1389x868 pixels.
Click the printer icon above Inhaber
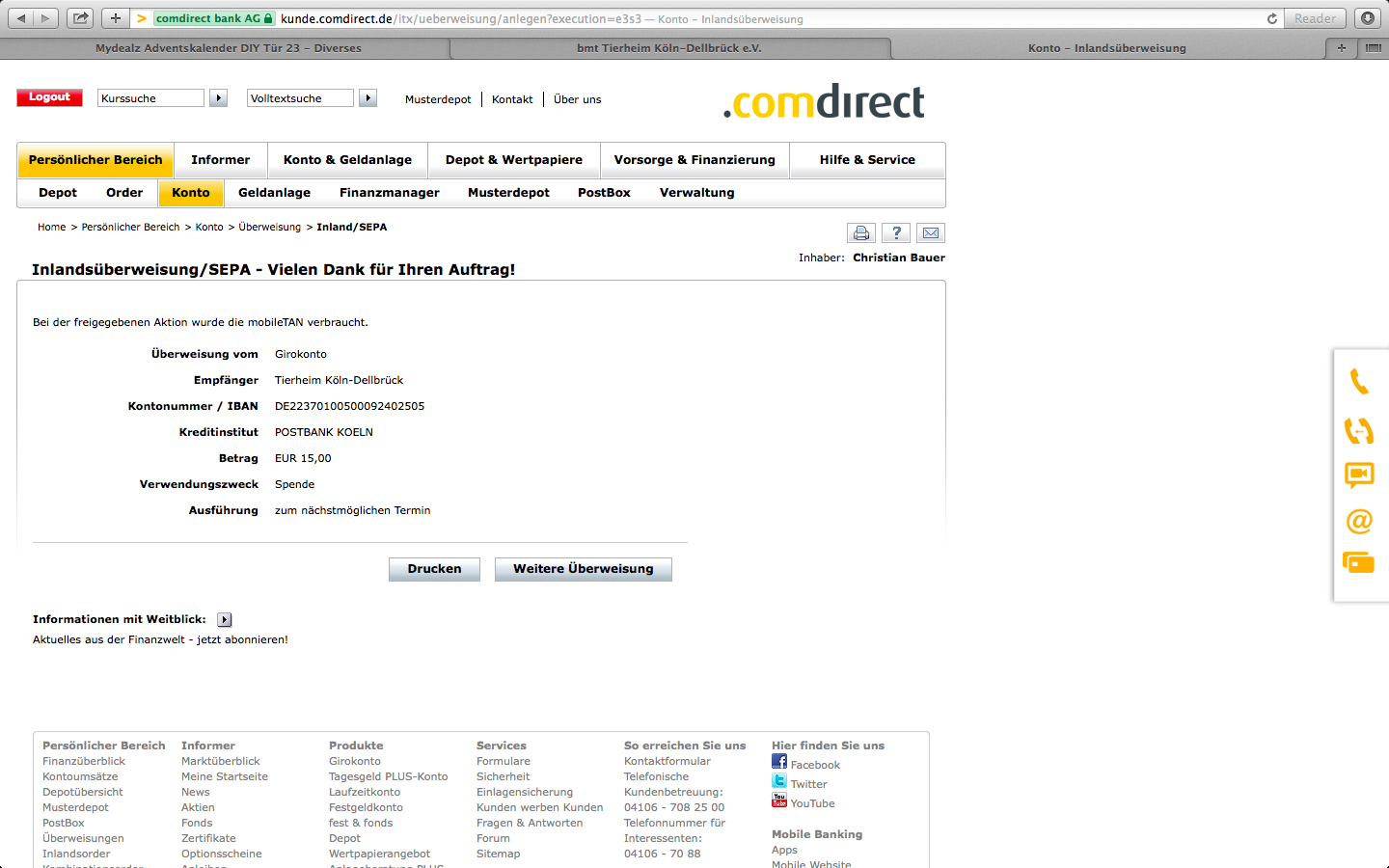pyautogui.click(x=861, y=232)
